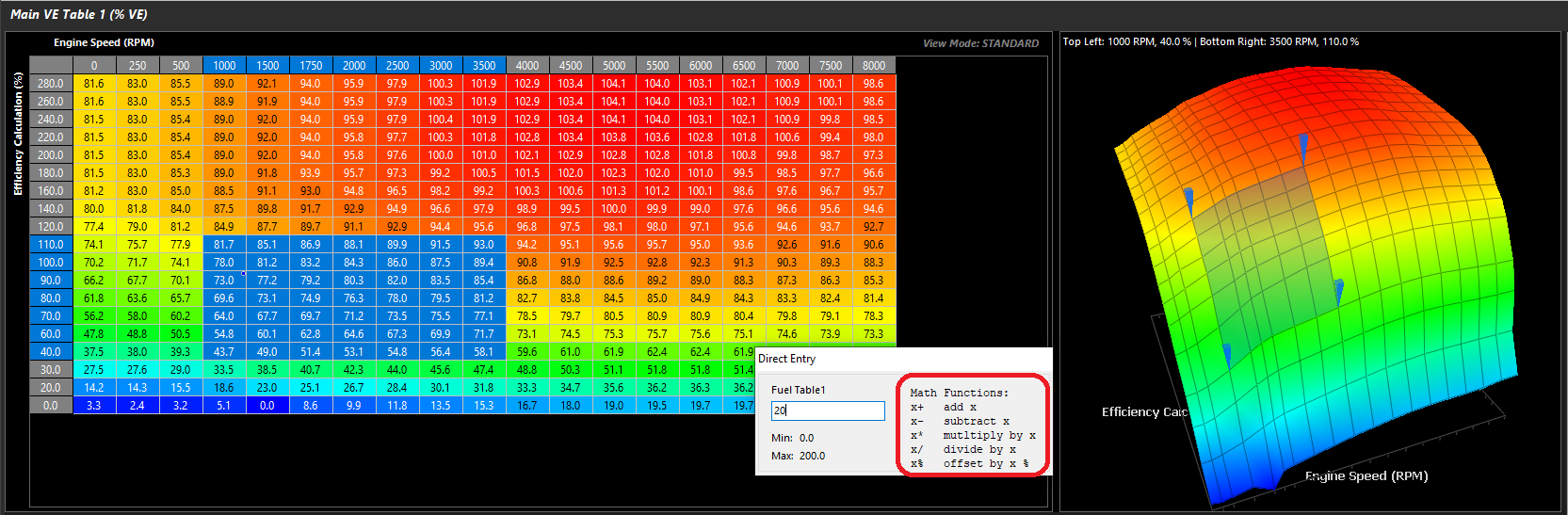Click the Max: 200.0 label in Direct Entry
Image resolution: width=1568 pixels, height=515 pixels.
(x=798, y=456)
